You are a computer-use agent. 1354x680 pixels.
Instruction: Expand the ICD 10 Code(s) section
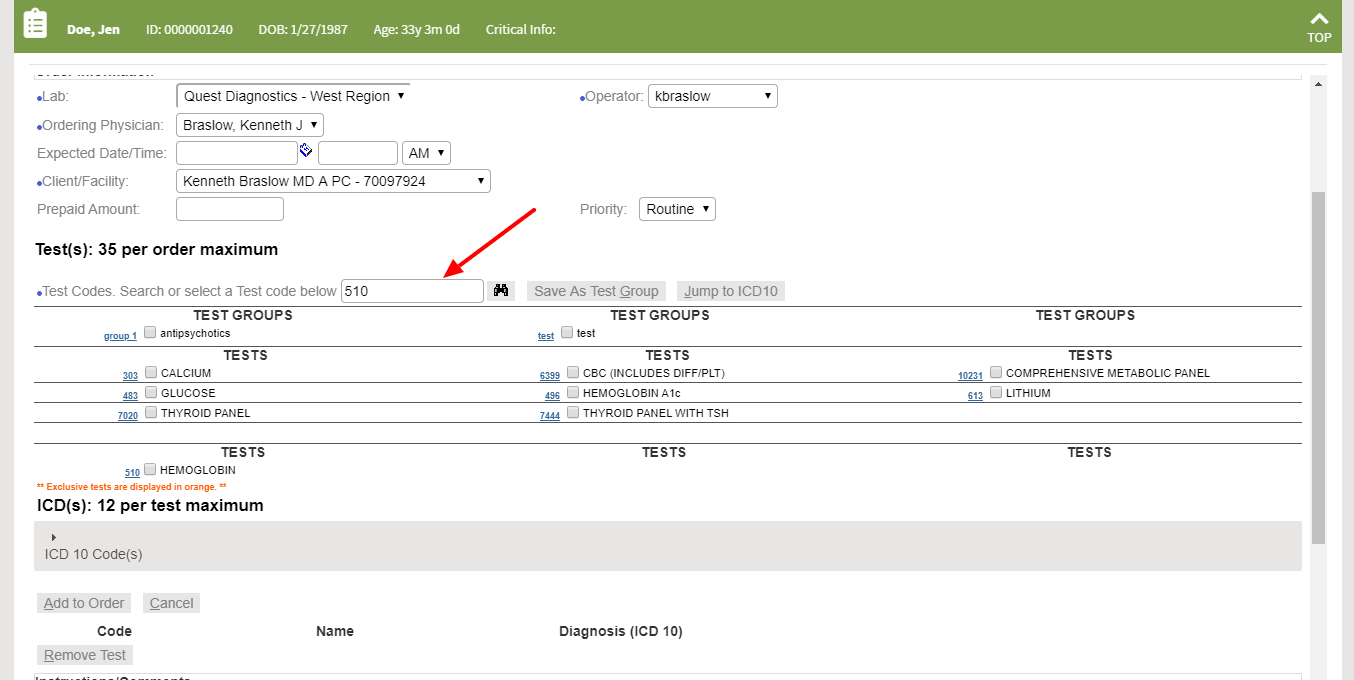53,538
